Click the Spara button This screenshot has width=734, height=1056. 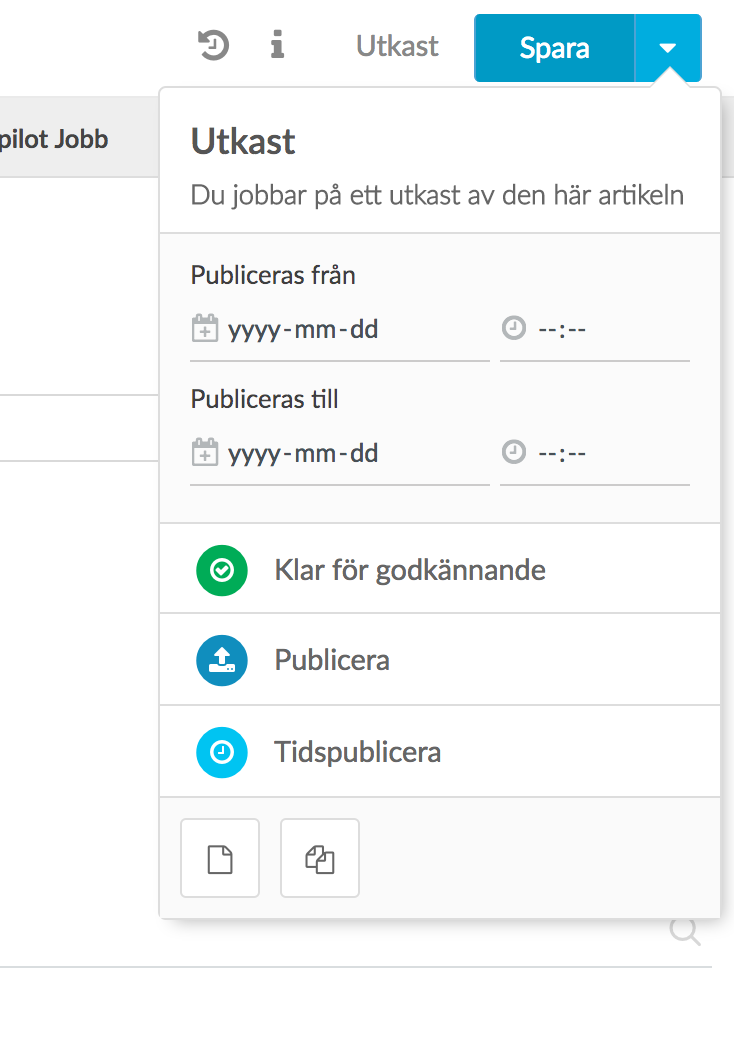click(x=553, y=47)
